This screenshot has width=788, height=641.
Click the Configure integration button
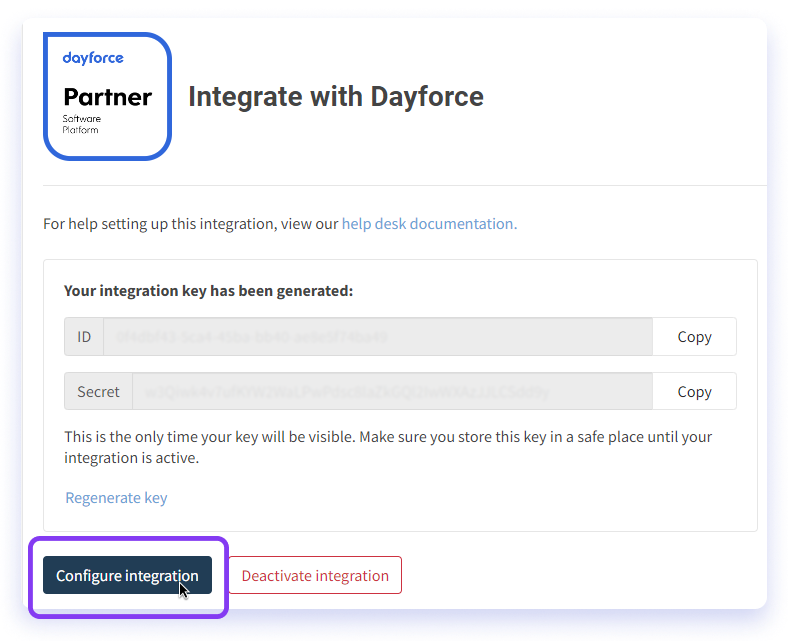click(127, 575)
